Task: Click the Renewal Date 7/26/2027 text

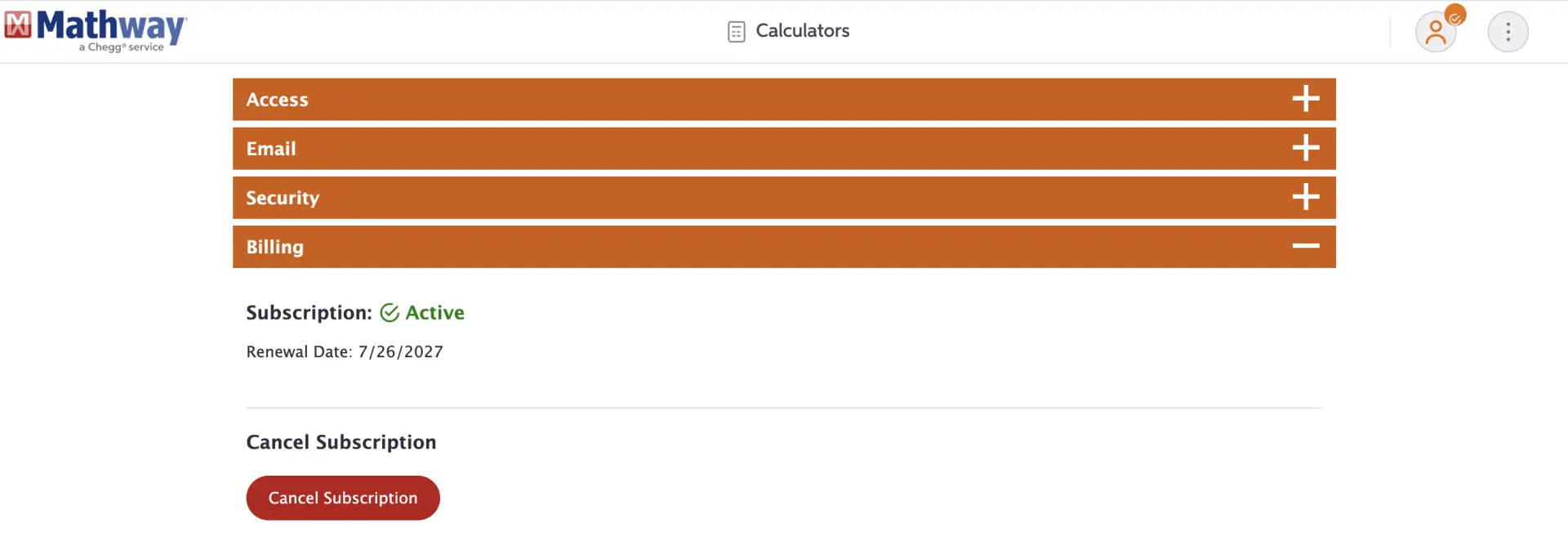Action: [345, 352]
